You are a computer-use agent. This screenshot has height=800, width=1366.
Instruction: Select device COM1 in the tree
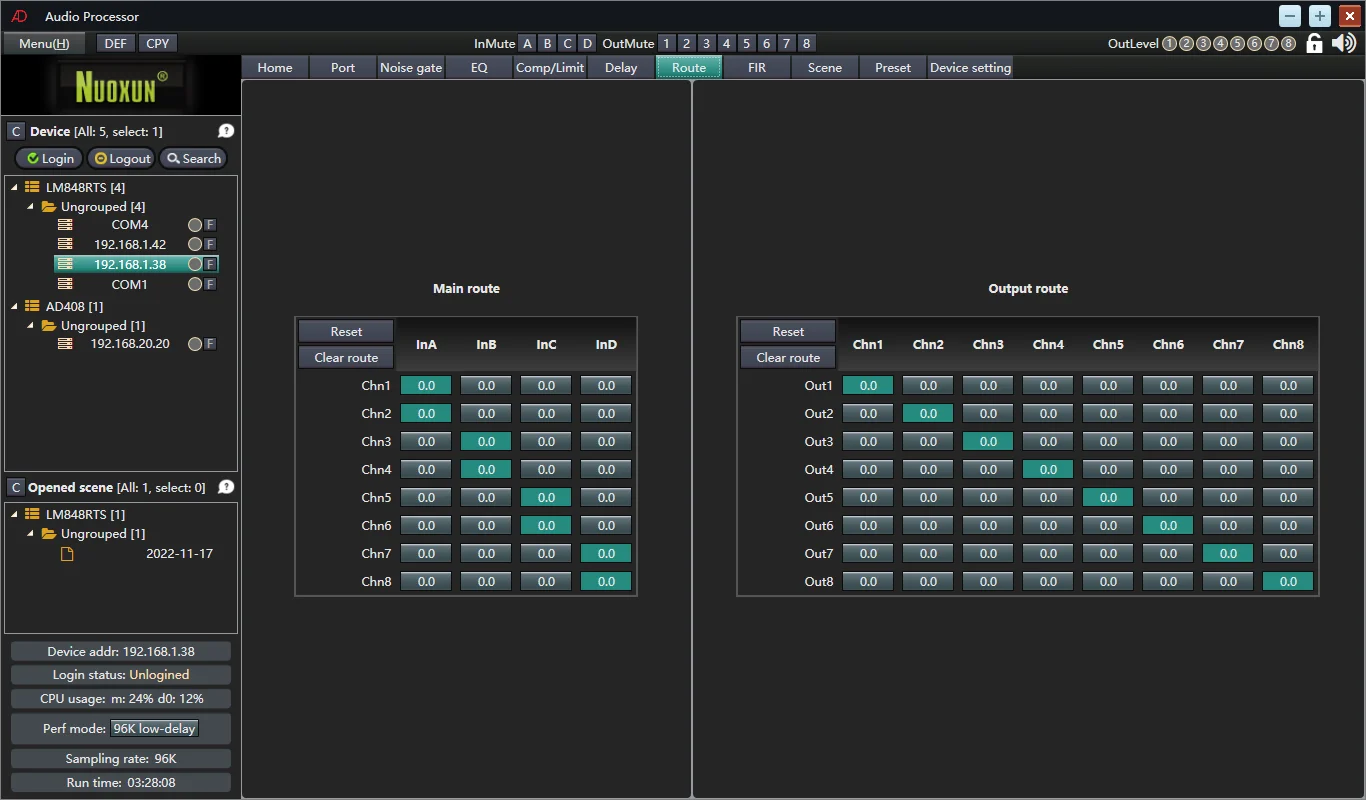click(129, 284)
